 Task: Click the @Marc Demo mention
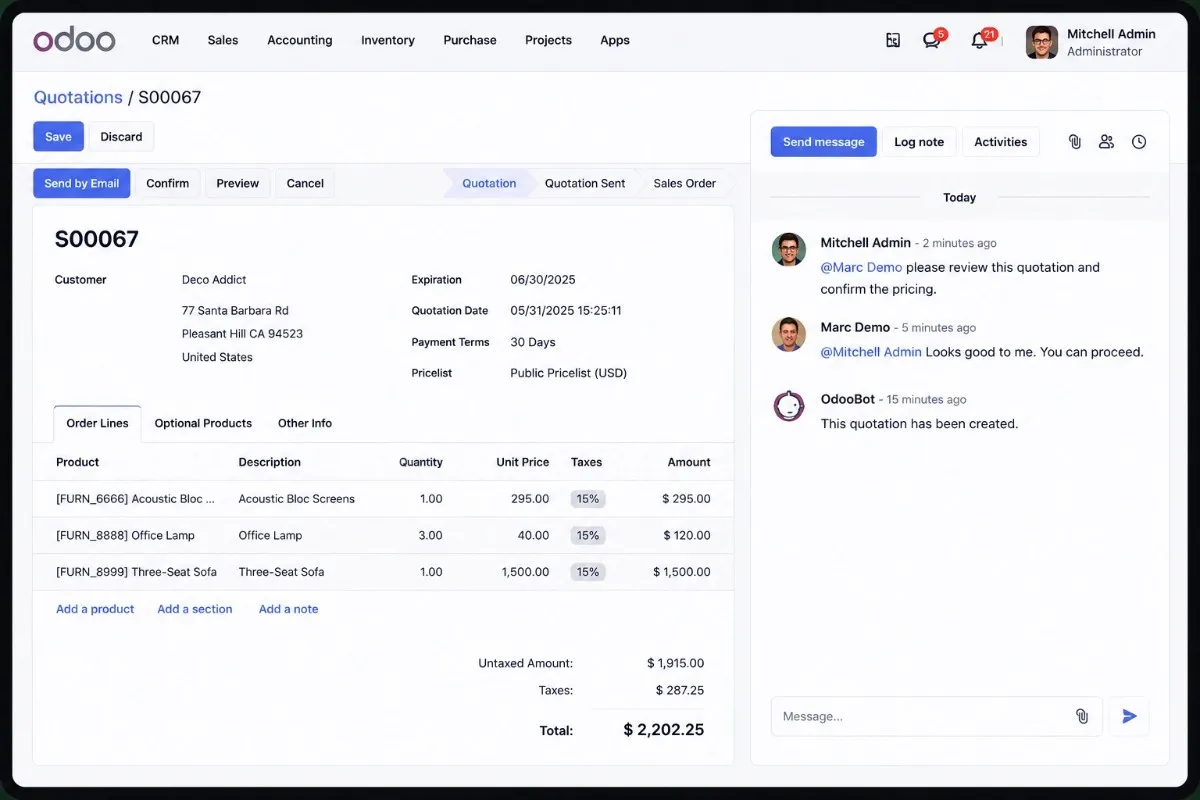tap(861, 267)
